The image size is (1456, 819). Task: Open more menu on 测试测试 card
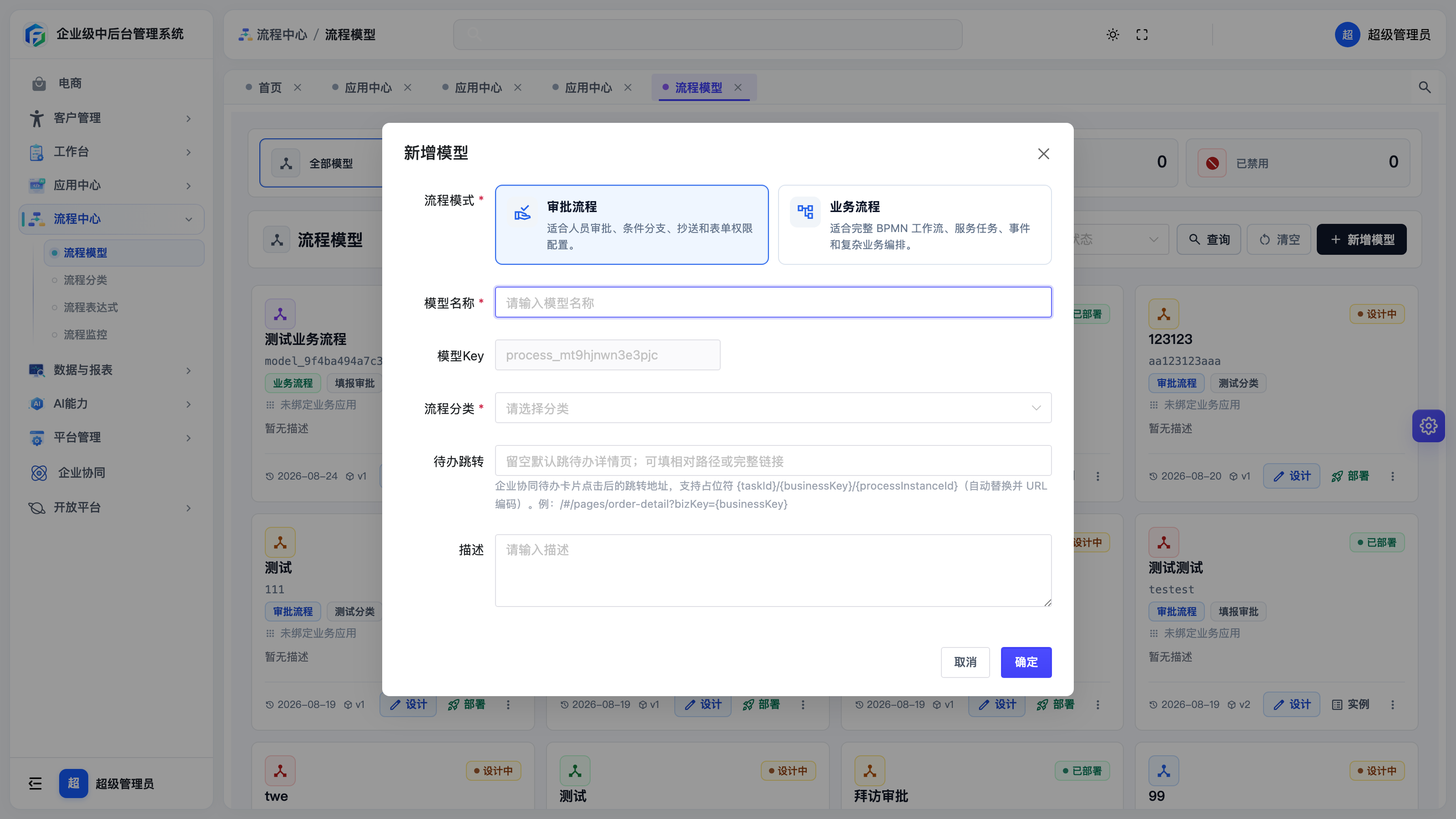(1392, 704)
